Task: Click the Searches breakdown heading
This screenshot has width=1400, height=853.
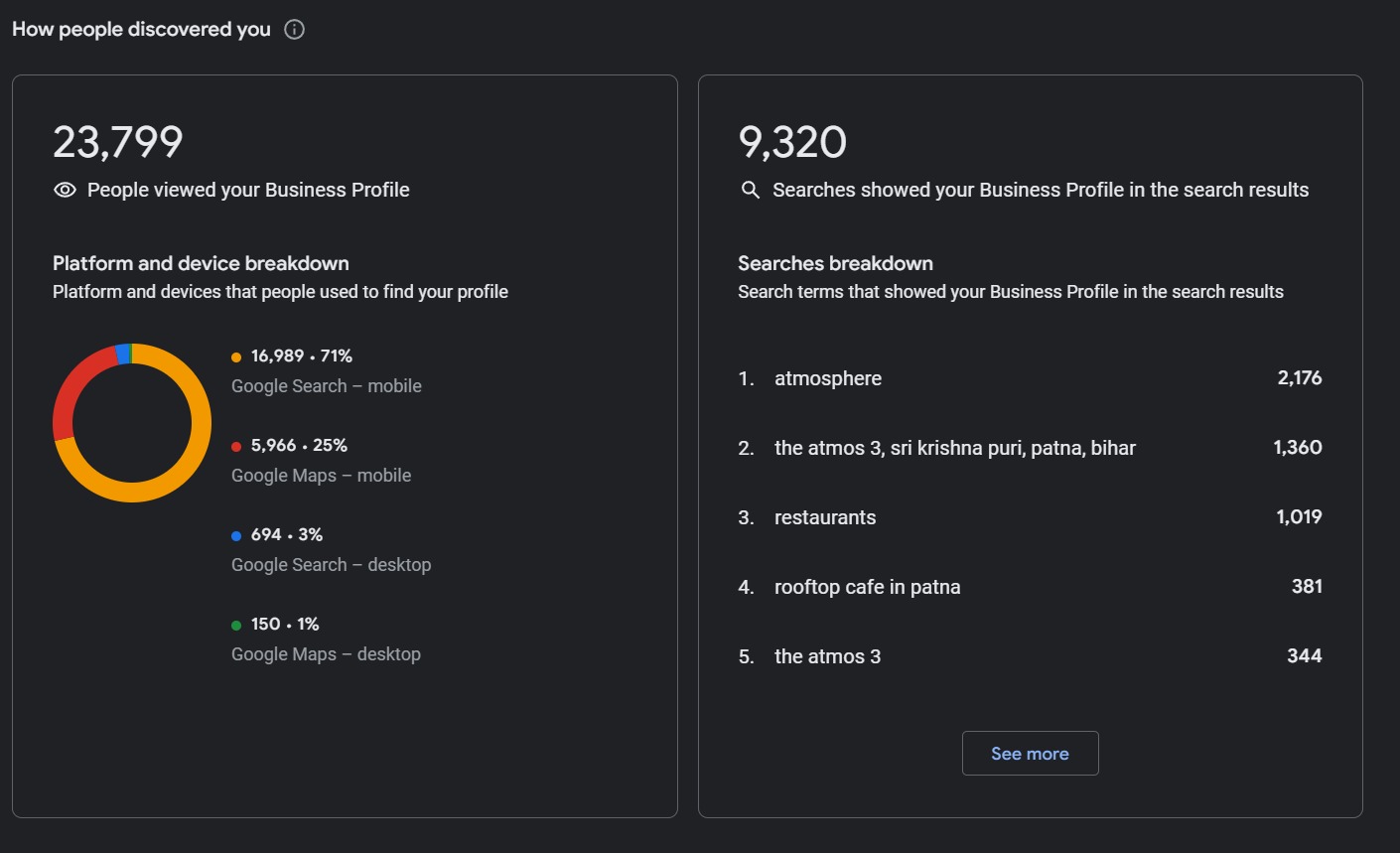Action: pyautogui.click(x=835, y=263)
